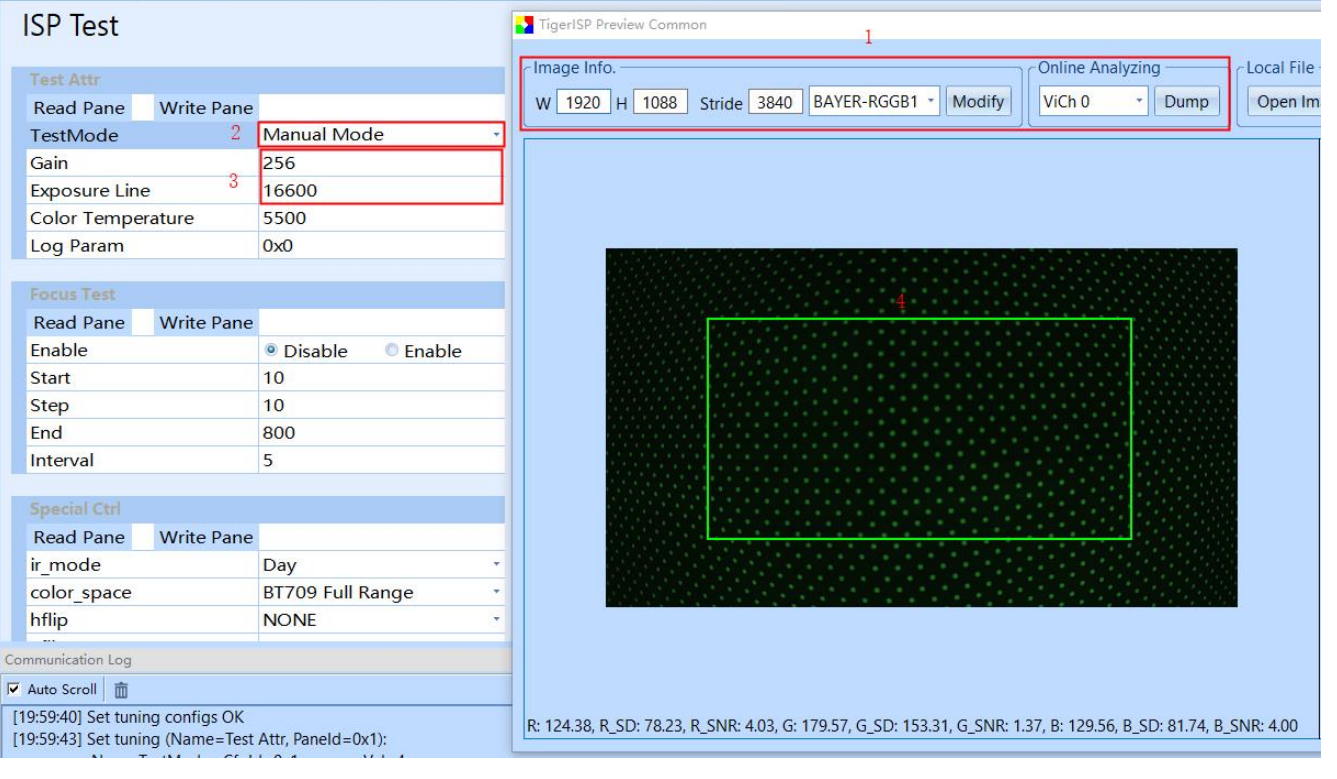The width and height of the screenshot is (1337, 779).
Task: Expand the BAYER-RGGB1 format dropdown
Action: (930, 101)
